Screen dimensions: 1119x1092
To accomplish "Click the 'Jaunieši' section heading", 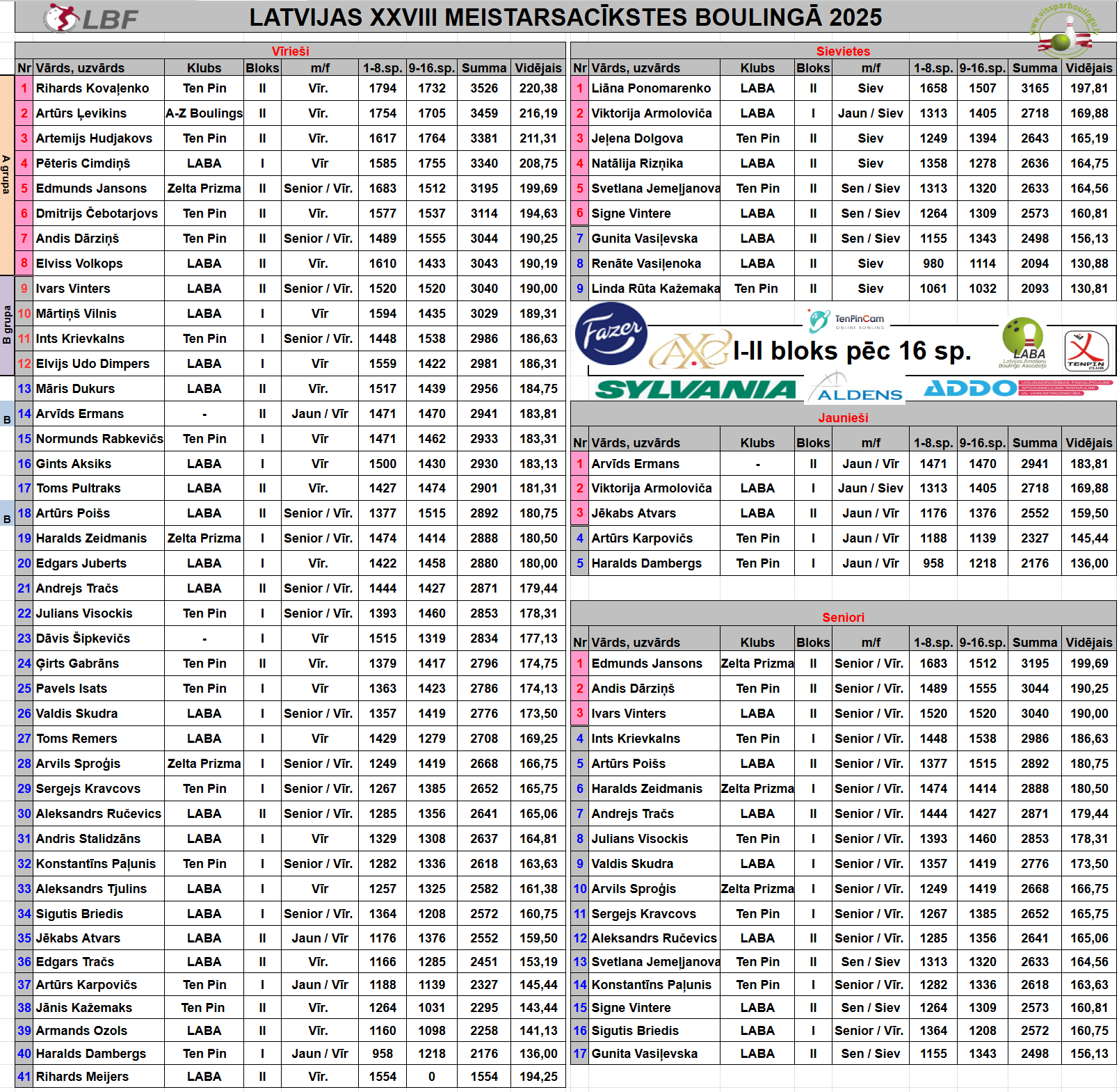I will tap(843, 418).
